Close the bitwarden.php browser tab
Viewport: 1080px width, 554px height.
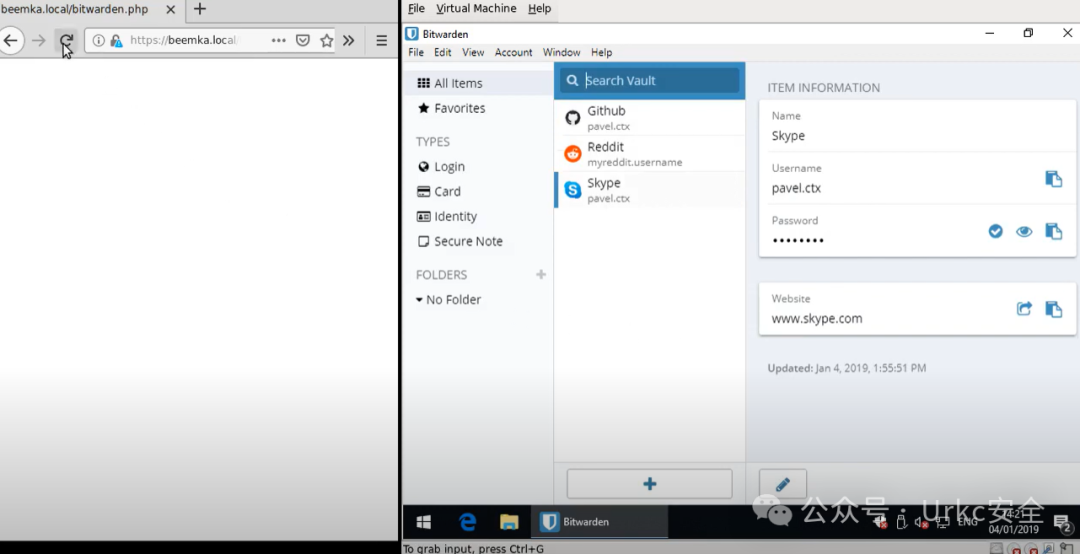[171, 10]
